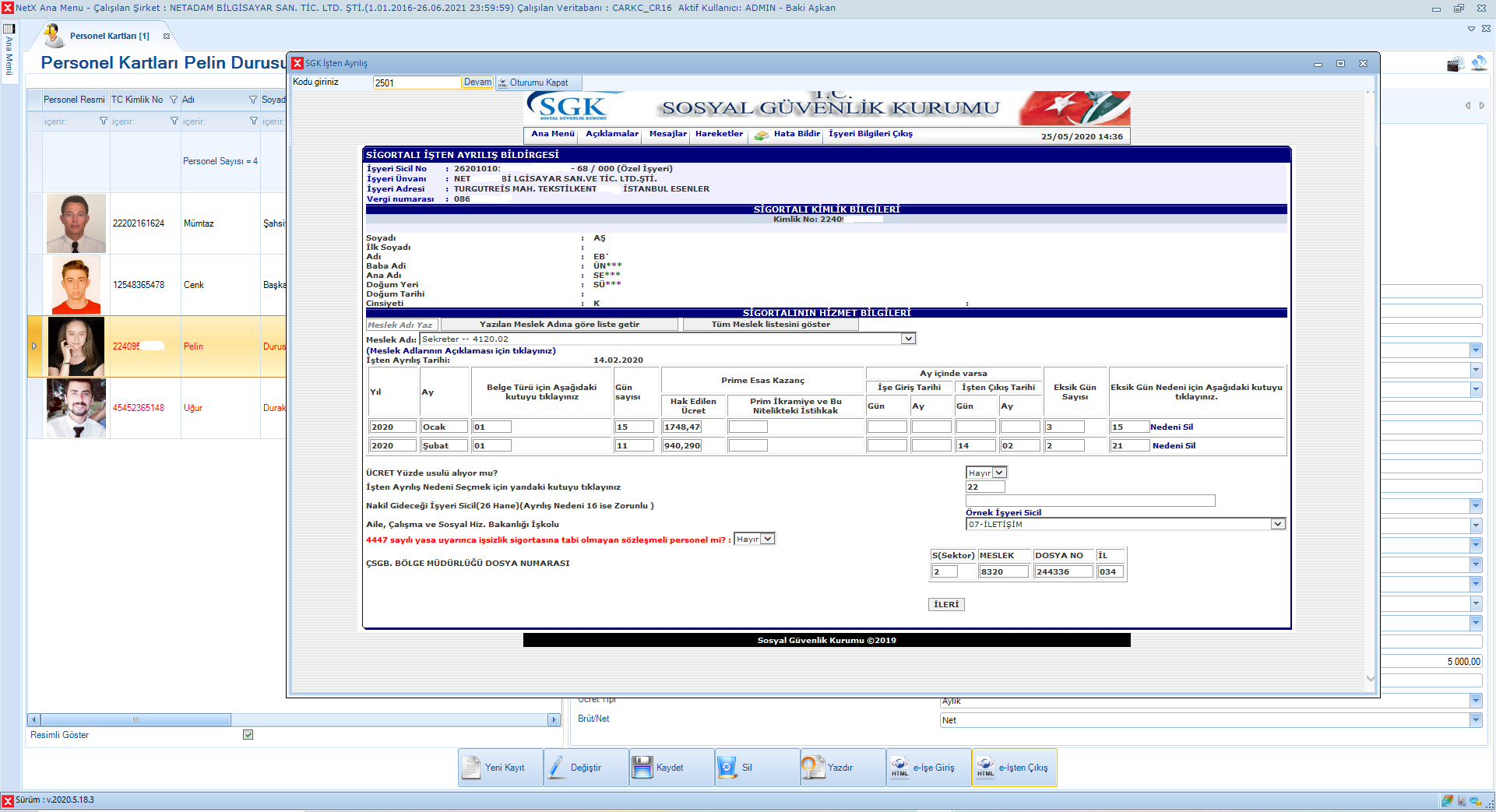Open the Meslek Adlarının Açıklaması link
Viewport: 1496px width, 812px height.
click(461, 351)
